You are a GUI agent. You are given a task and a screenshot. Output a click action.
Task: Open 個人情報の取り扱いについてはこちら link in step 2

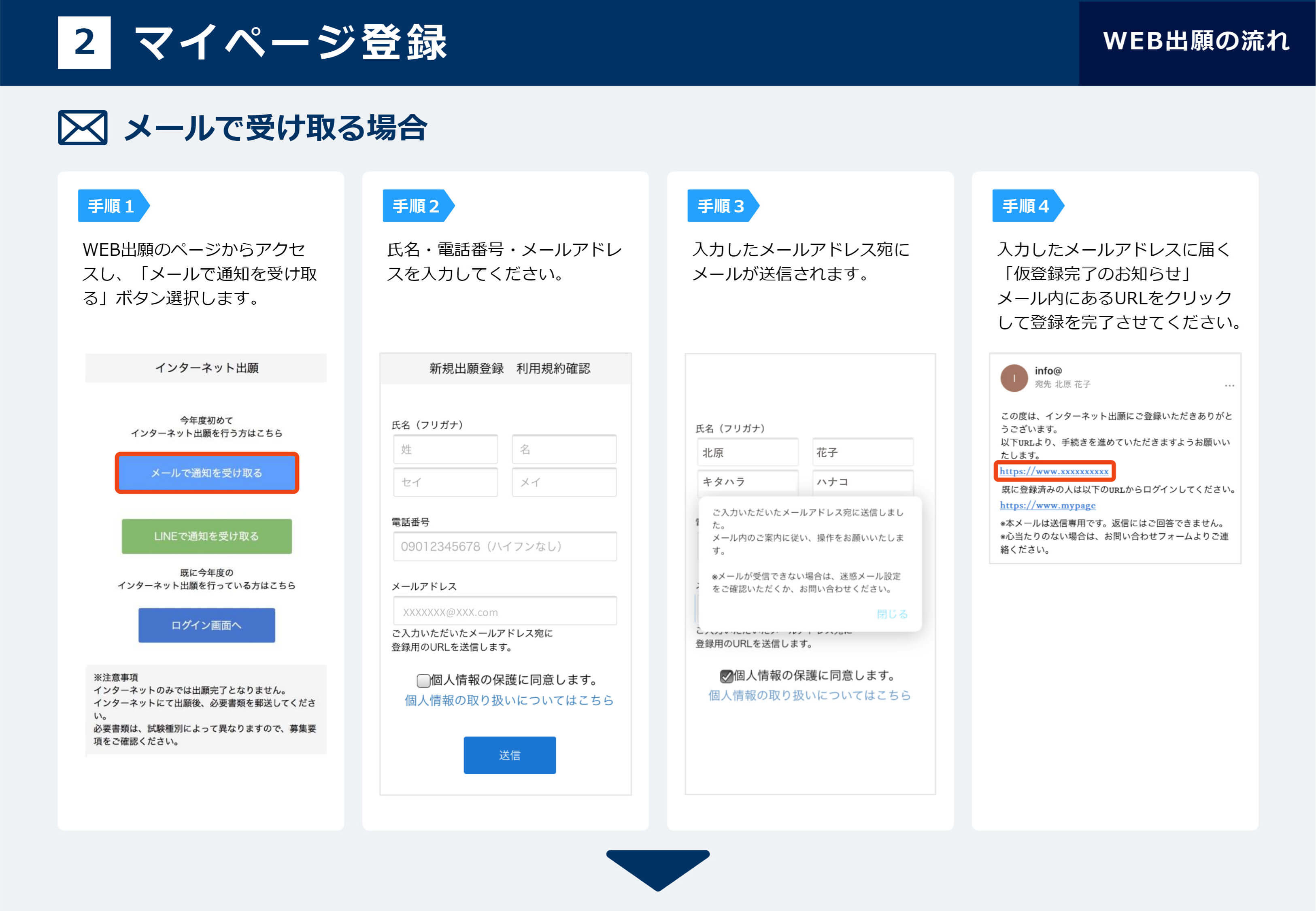pos(509,701)
